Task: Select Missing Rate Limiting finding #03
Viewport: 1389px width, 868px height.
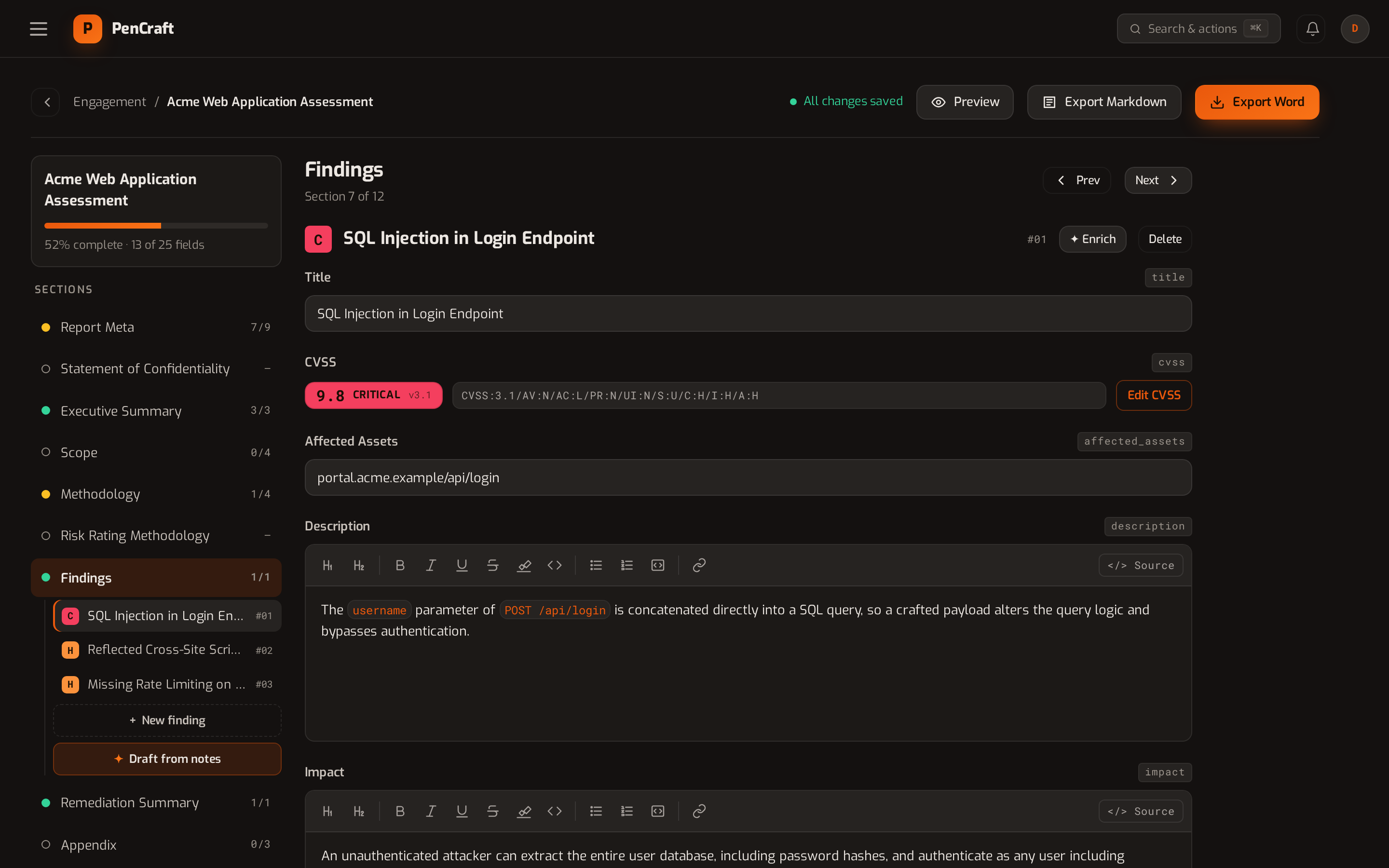Action: tap(167, 684)
